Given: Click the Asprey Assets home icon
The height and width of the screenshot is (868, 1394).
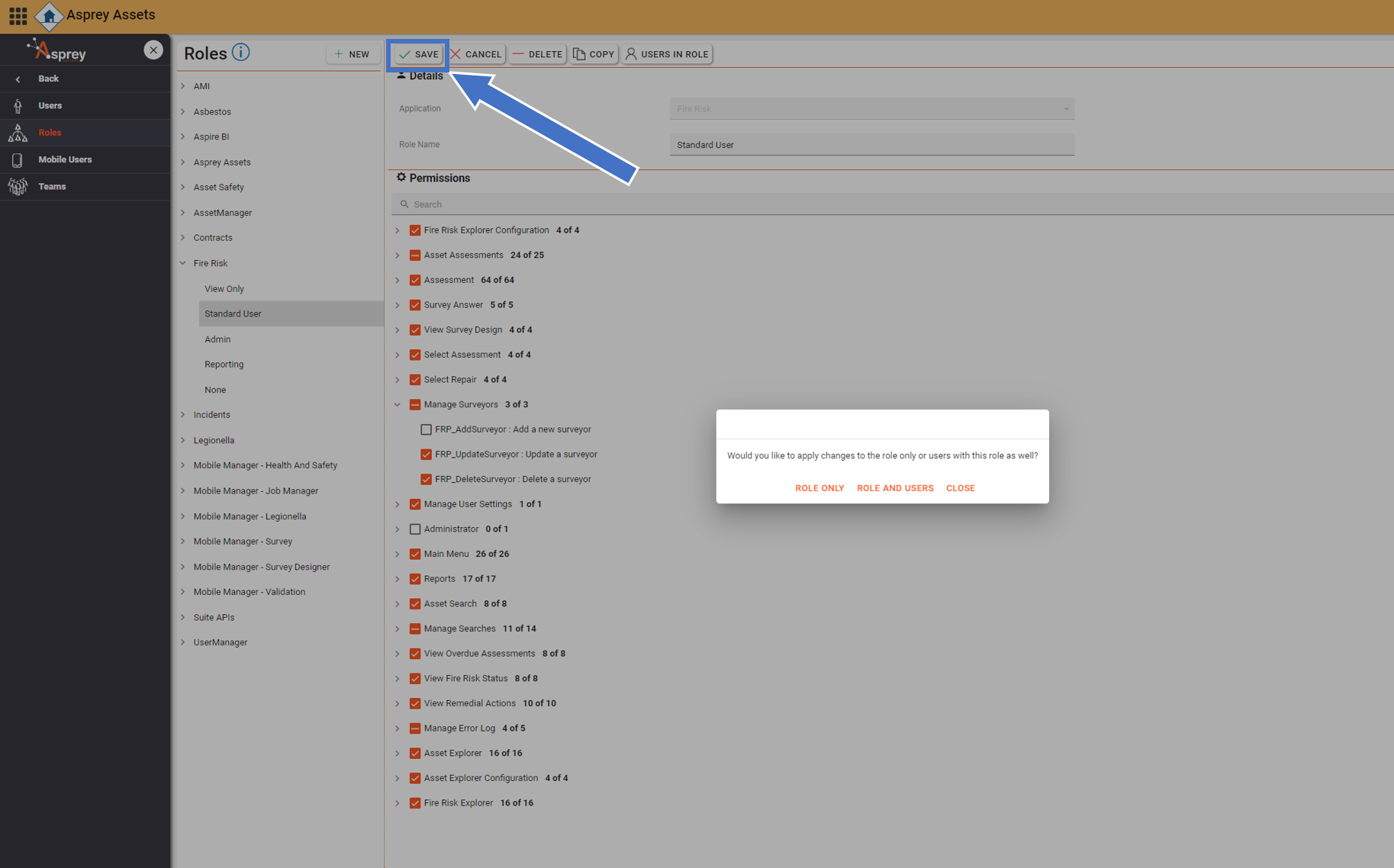Looking at the screenshot, I should 49,16.
